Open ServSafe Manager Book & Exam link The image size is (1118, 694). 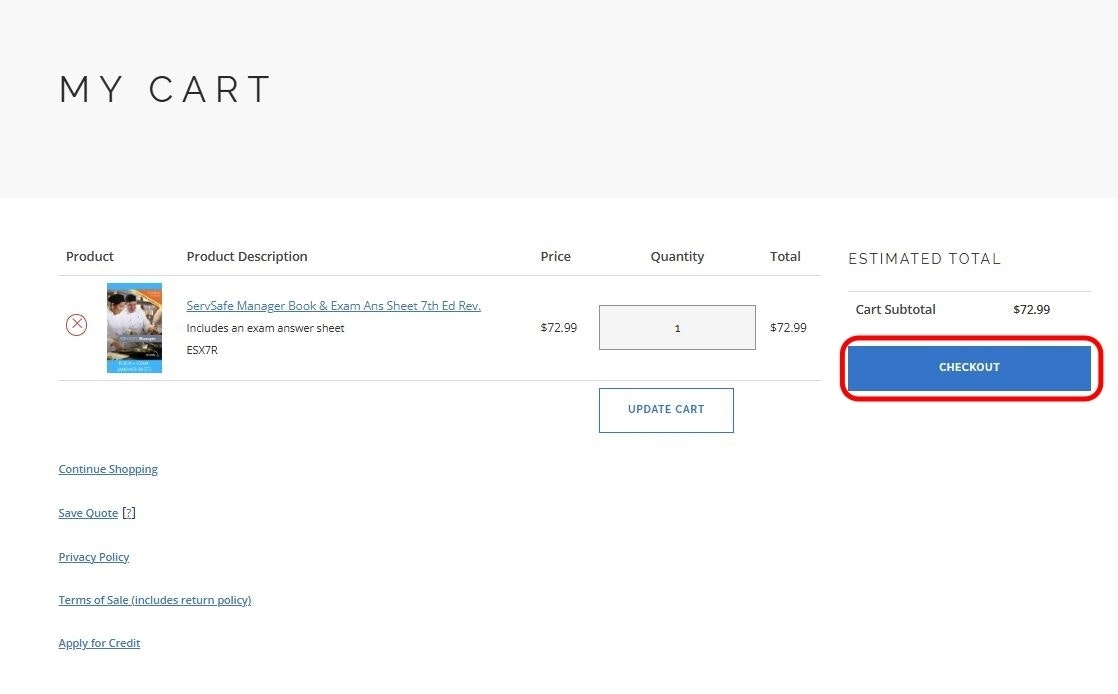click(x=333, y=306)
